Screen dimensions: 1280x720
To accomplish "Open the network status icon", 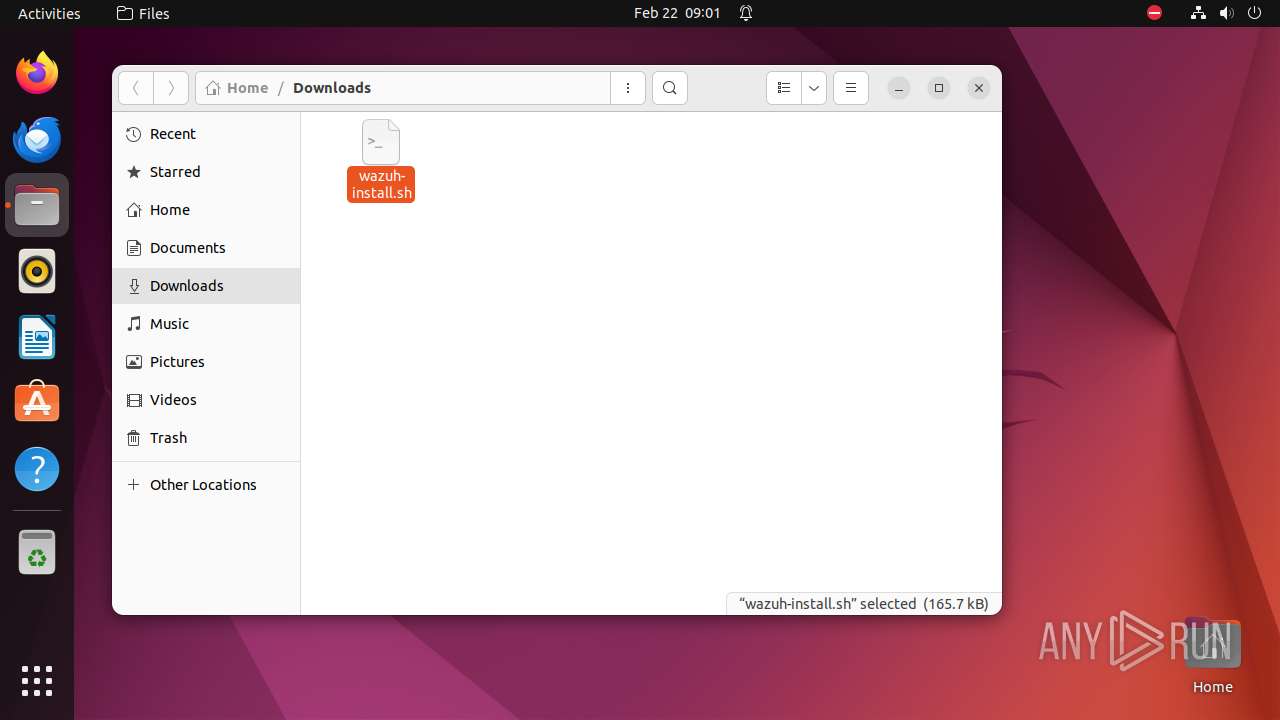I will tap(1198, 13).
